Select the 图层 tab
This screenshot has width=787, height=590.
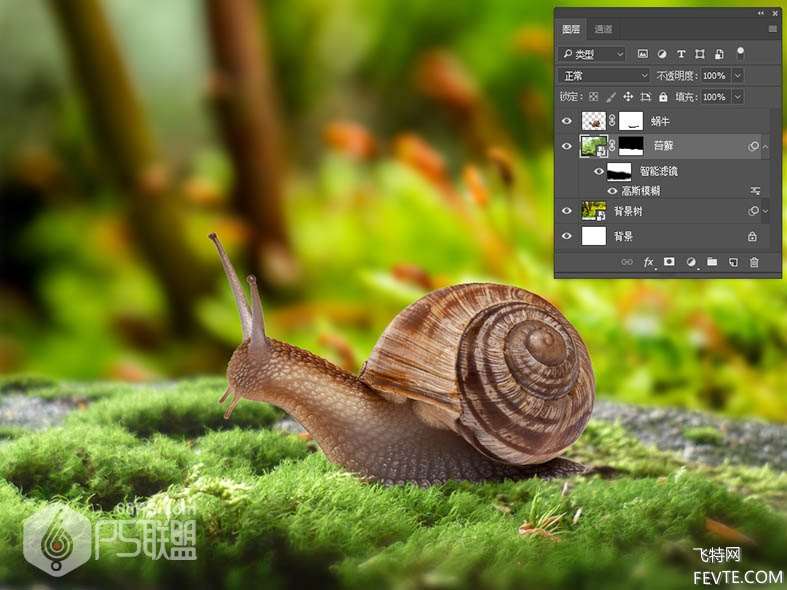pyautogui.click(x=571, y=30)
